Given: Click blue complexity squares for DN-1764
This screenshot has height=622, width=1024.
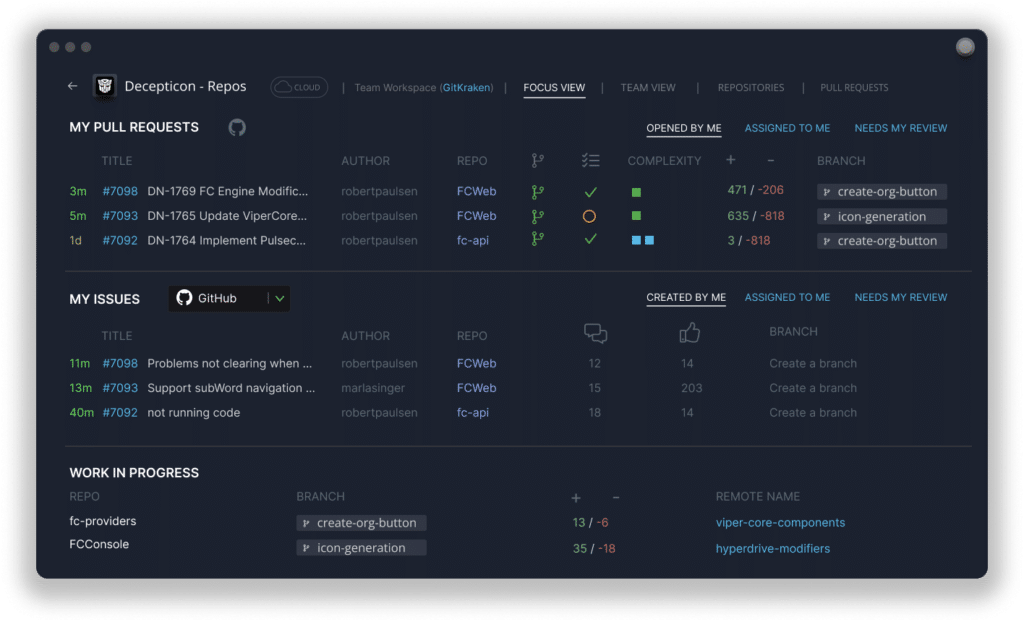Looking at the screenshot, I should click(x=643, y=240).
